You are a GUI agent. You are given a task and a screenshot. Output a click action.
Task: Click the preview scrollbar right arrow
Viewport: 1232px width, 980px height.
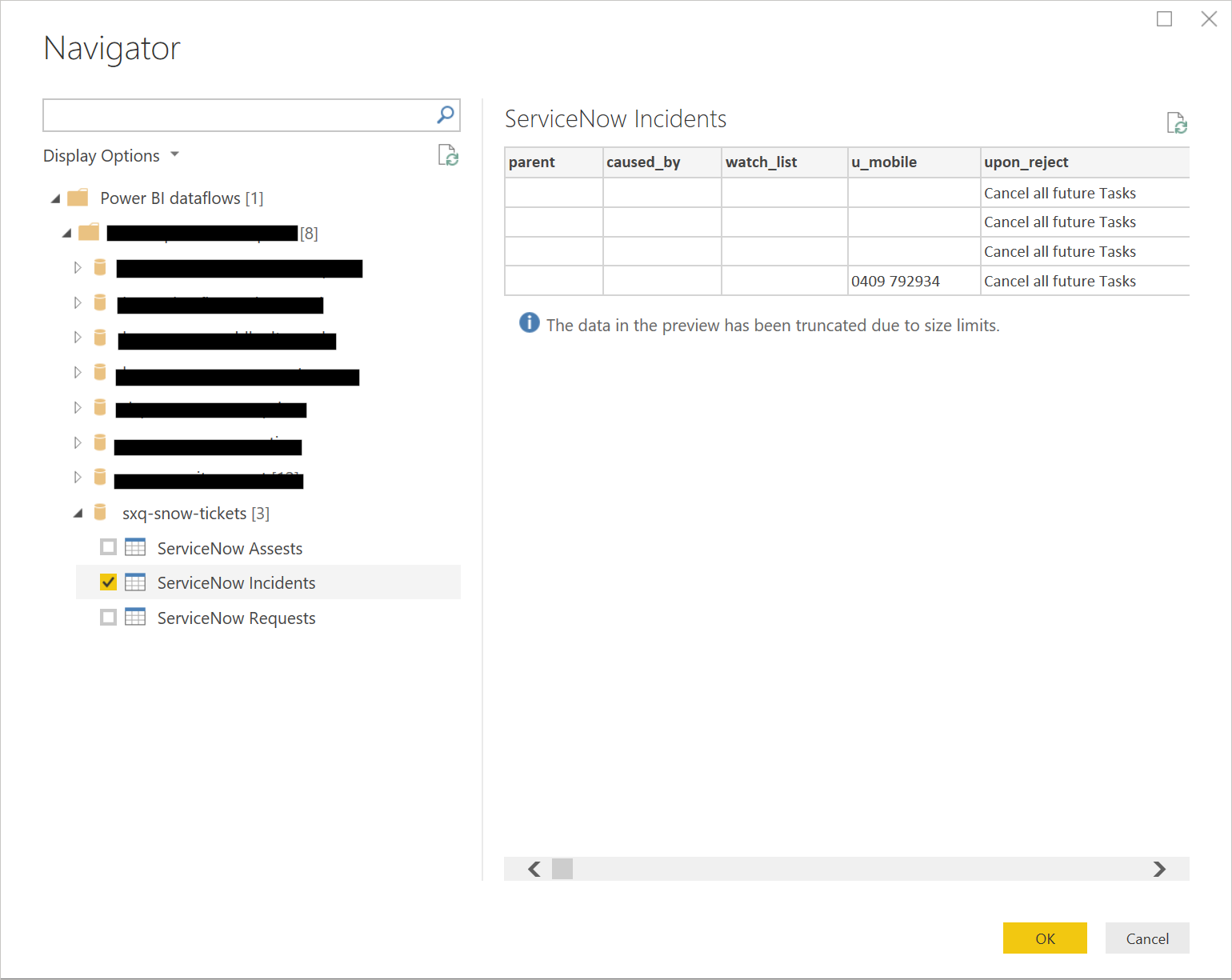(1159, 869)
